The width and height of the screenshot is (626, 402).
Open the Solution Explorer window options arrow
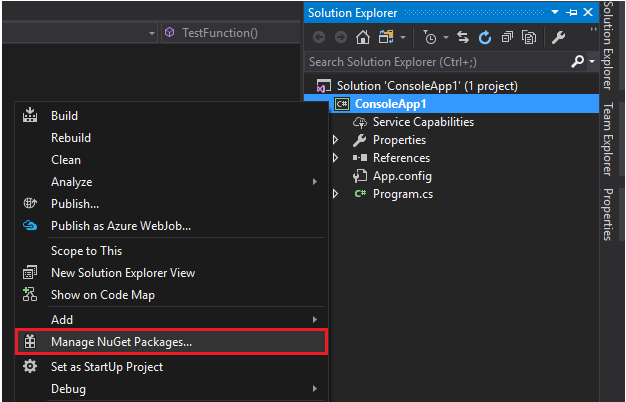[555, 12]
